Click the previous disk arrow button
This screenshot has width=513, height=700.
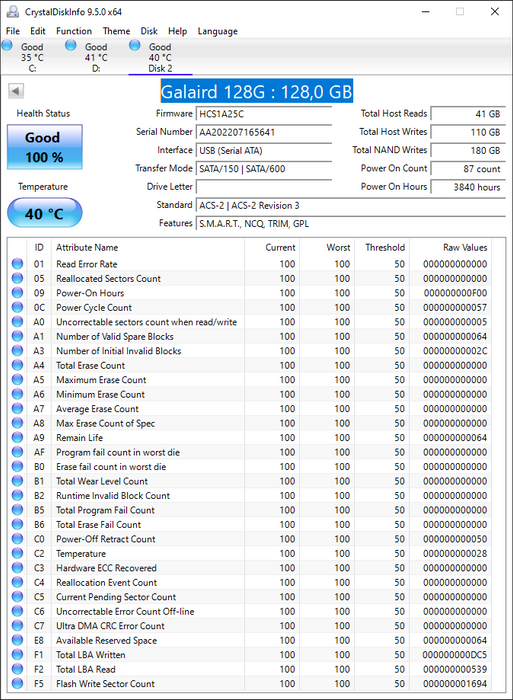(16, 91)
